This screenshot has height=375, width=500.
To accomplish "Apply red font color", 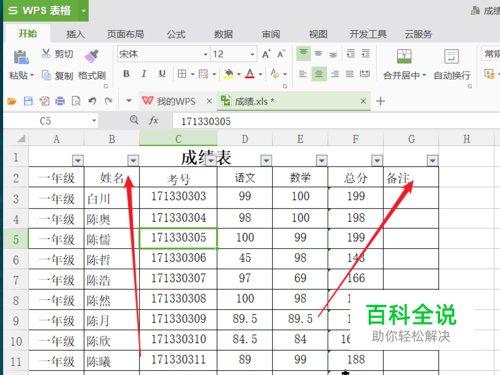I will 250,74.
